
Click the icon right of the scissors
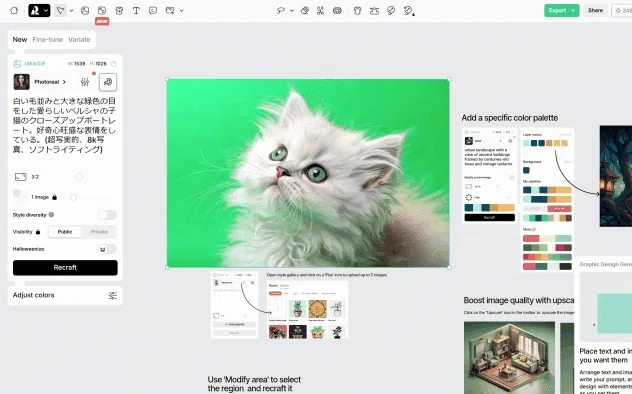337,10
